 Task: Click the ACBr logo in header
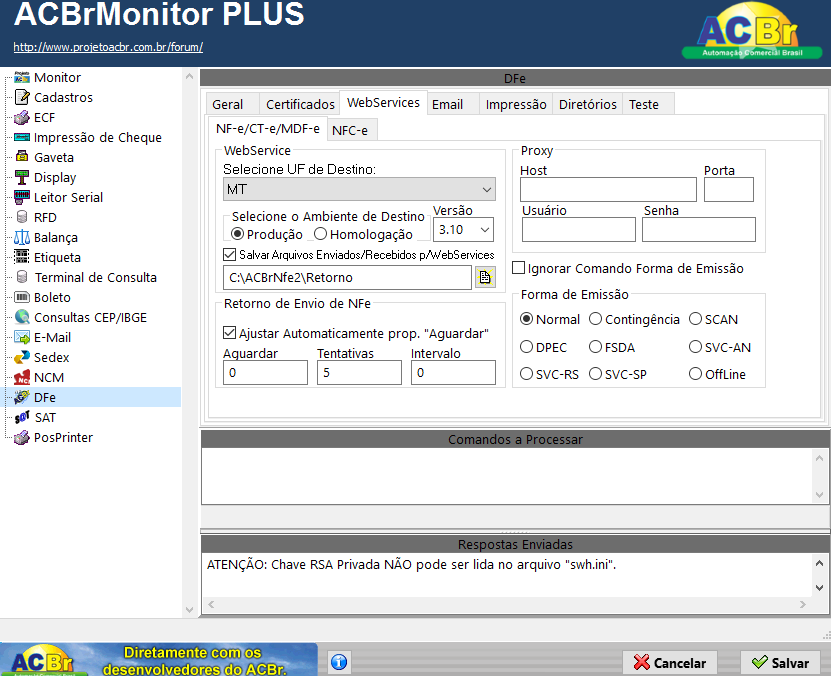(x=752, y=31)
